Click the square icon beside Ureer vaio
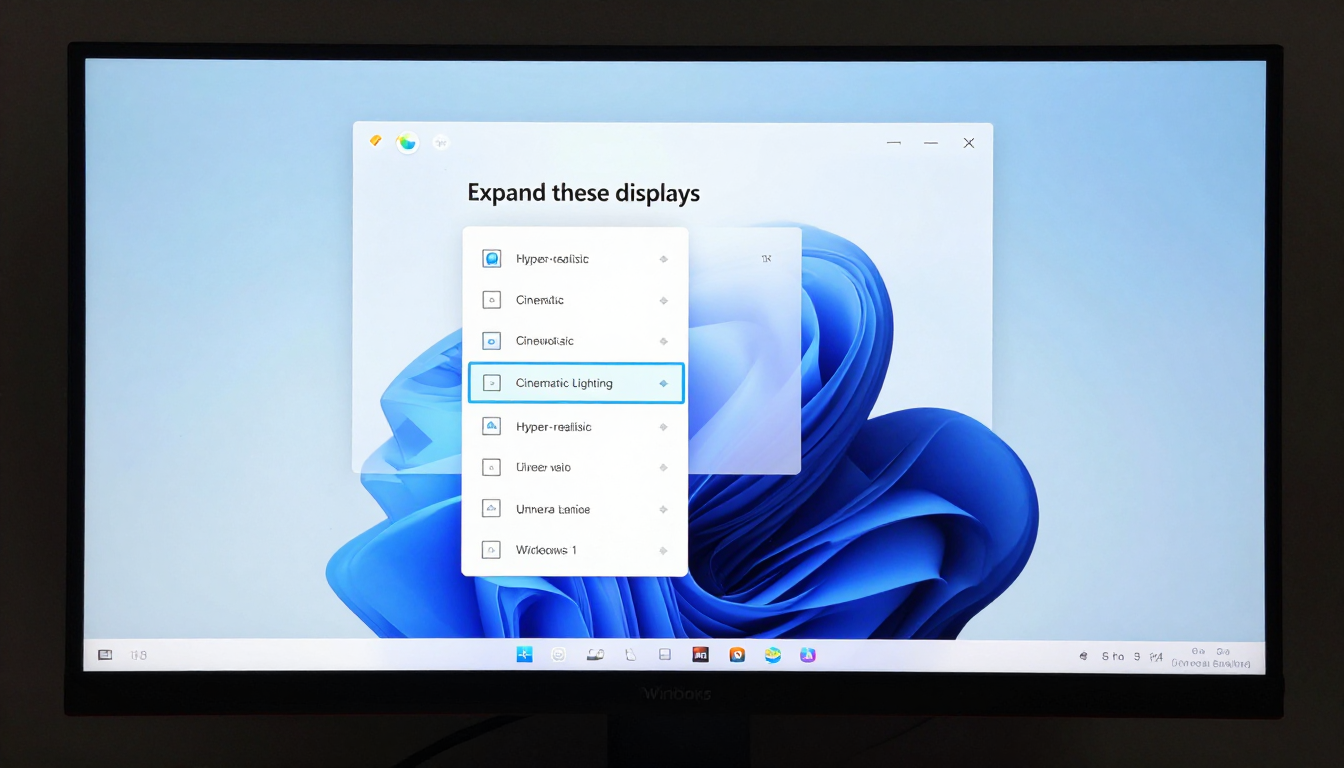1344x768 pixels. (491, 467)
